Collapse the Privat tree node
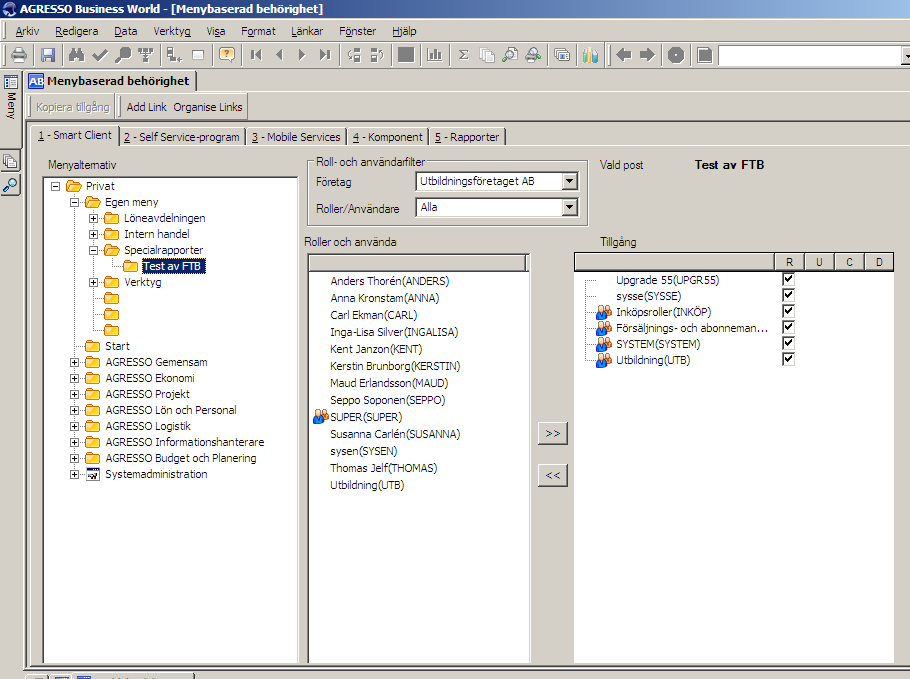910x679 pixels. [56, 186]
